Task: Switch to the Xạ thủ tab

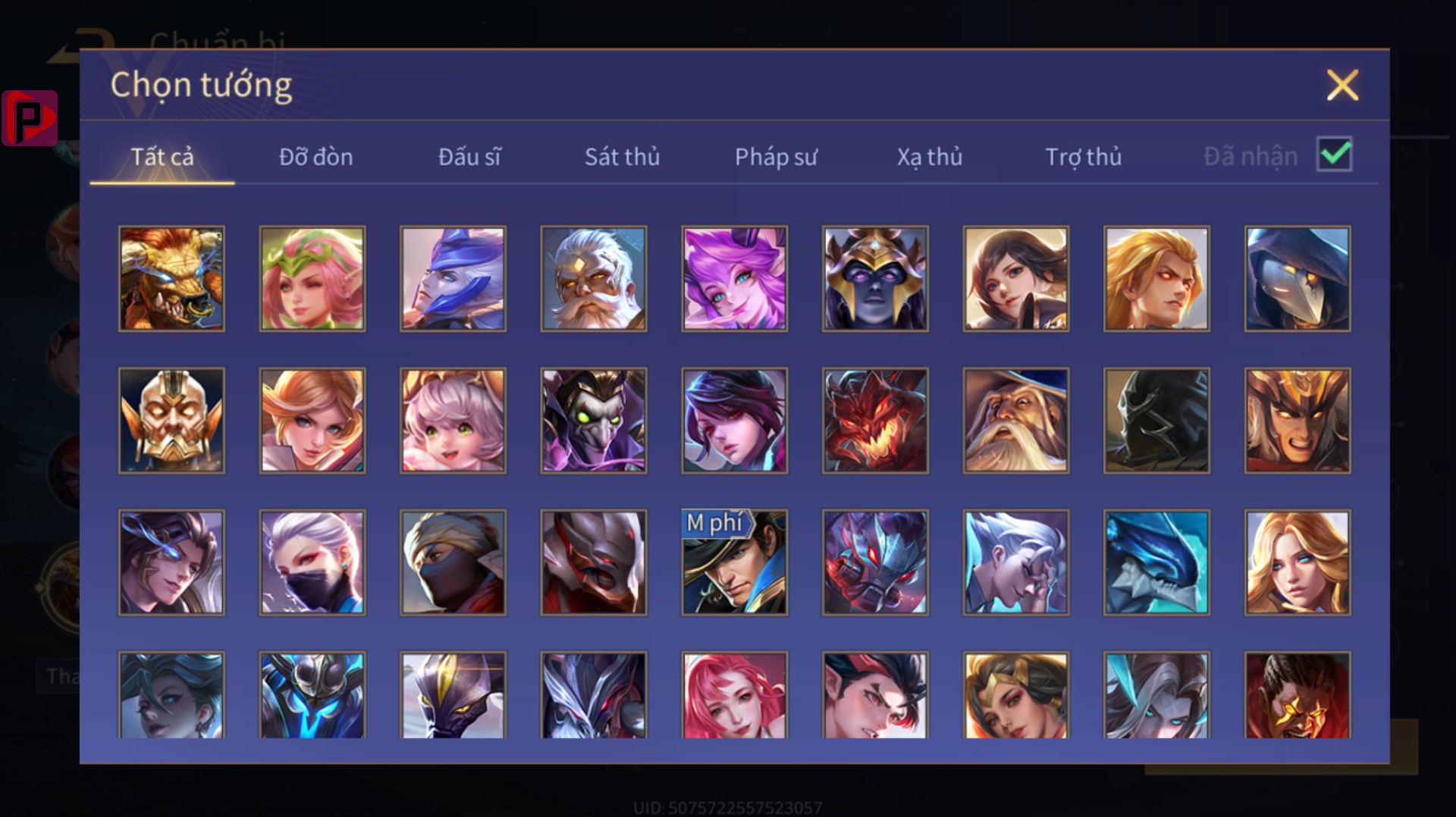Action: pos(930,157)
